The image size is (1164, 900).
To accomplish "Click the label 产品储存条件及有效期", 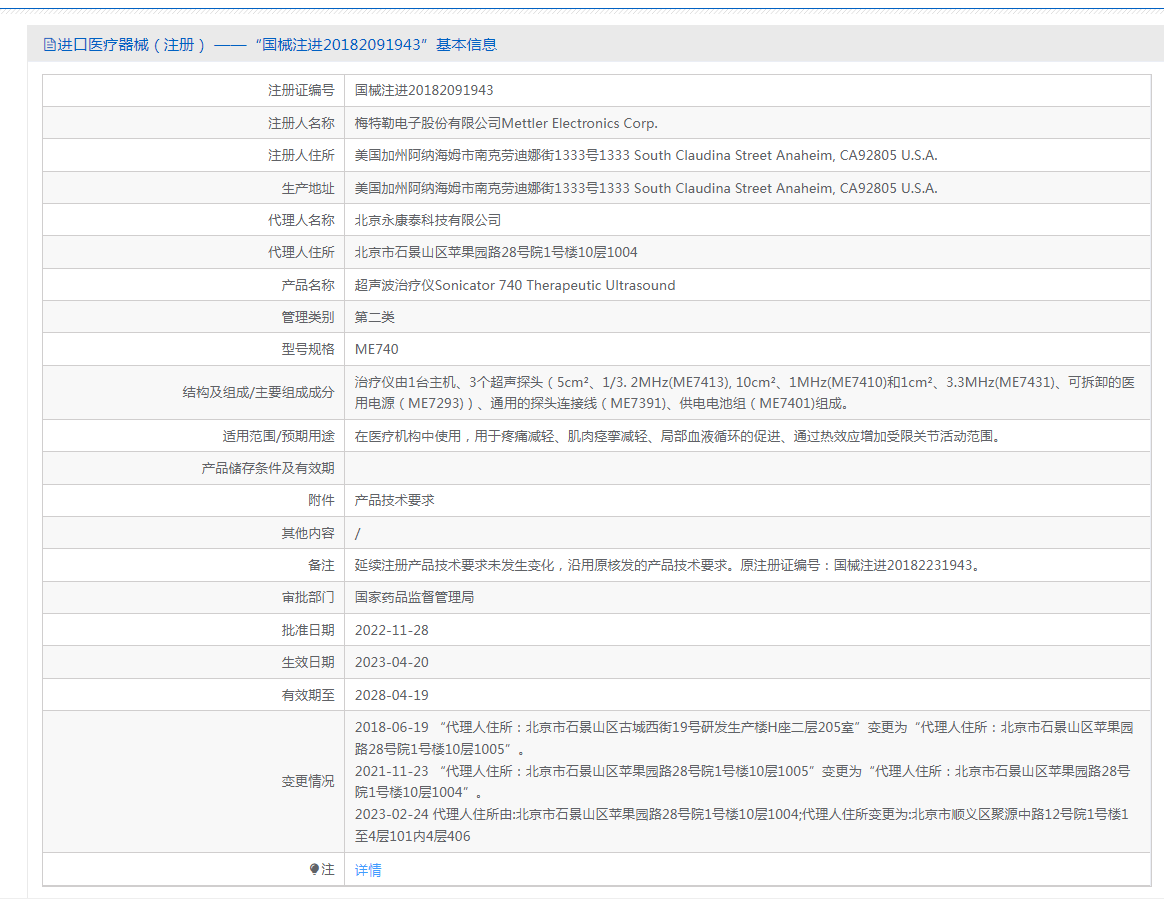I will click(x=268, y=469).
